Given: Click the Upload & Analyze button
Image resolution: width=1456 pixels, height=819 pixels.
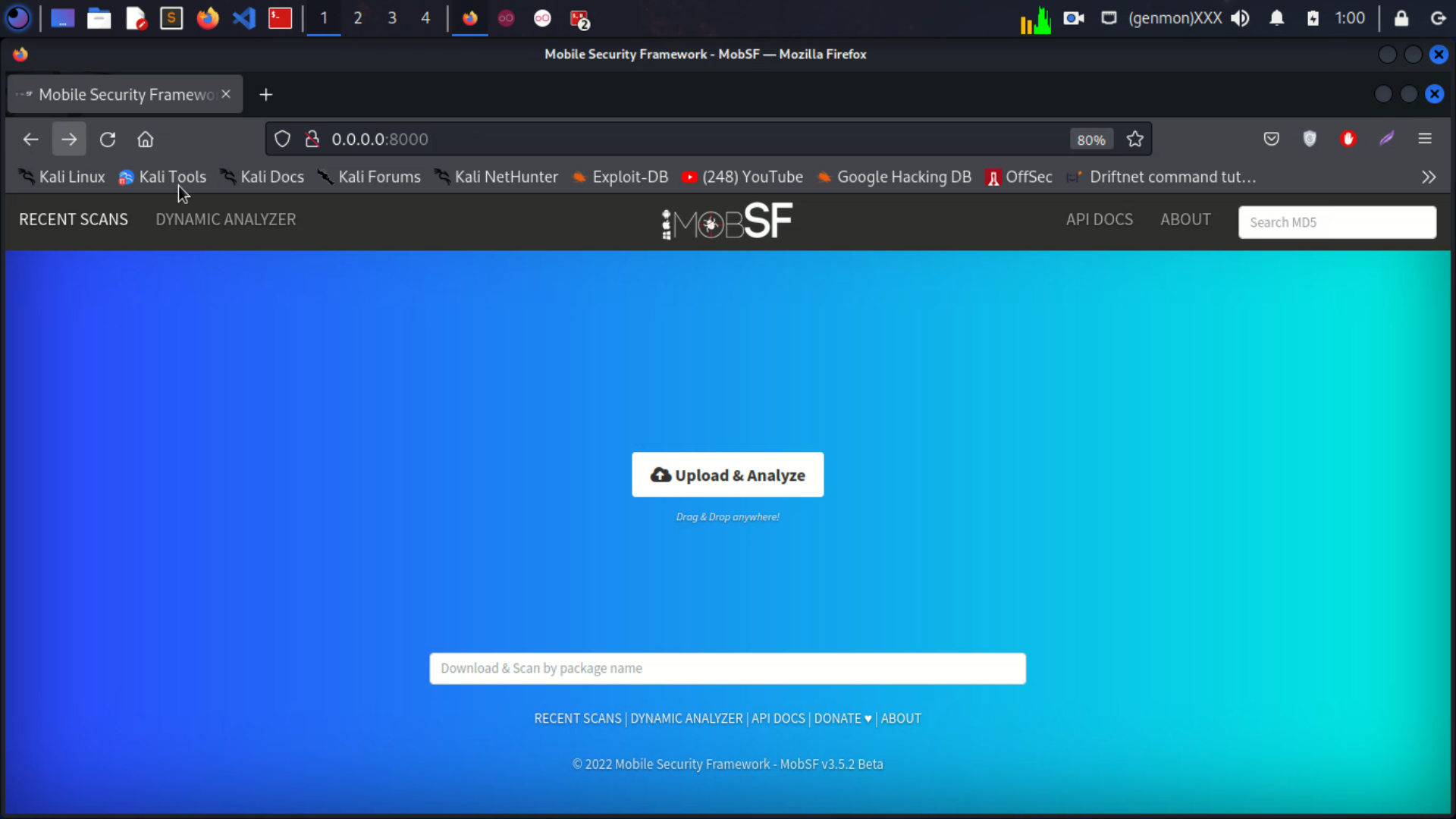Looking at the screenshot, I should [727, 475].
